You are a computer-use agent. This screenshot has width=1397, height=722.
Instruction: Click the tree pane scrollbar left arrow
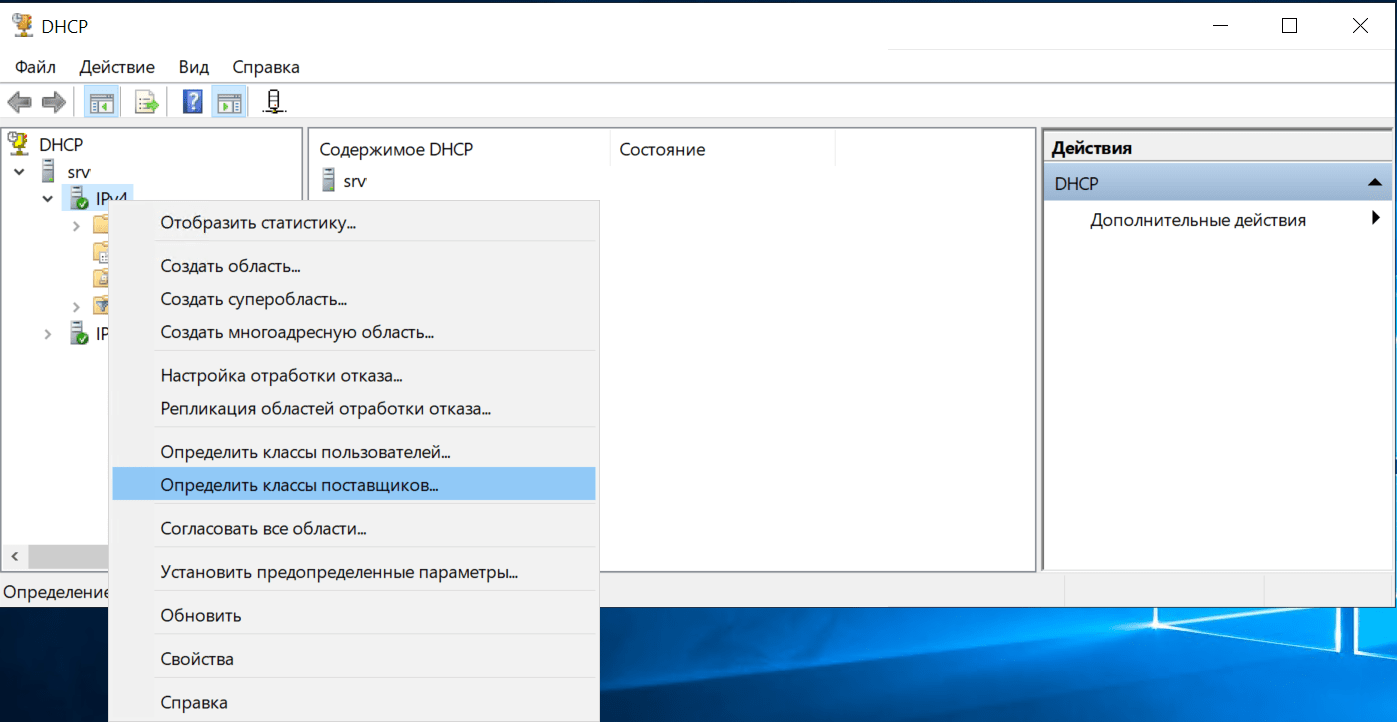click(14, 556)
